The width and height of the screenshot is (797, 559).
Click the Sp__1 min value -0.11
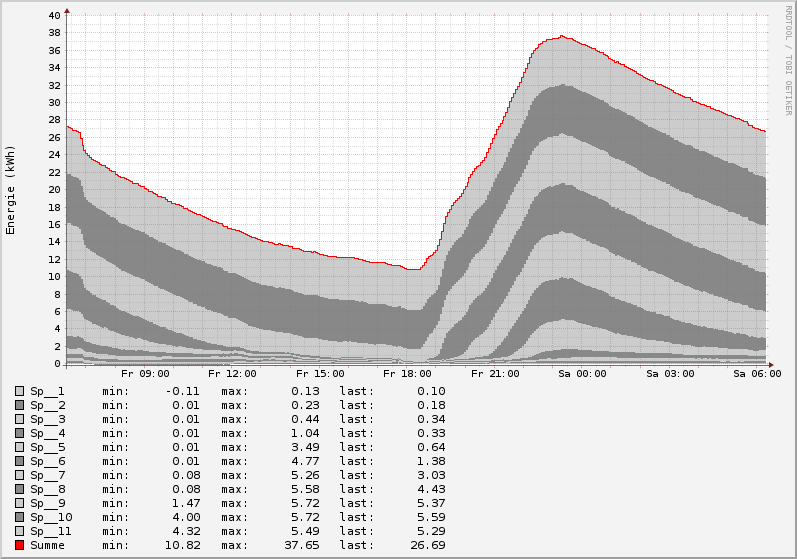click(x=182, y=391)
